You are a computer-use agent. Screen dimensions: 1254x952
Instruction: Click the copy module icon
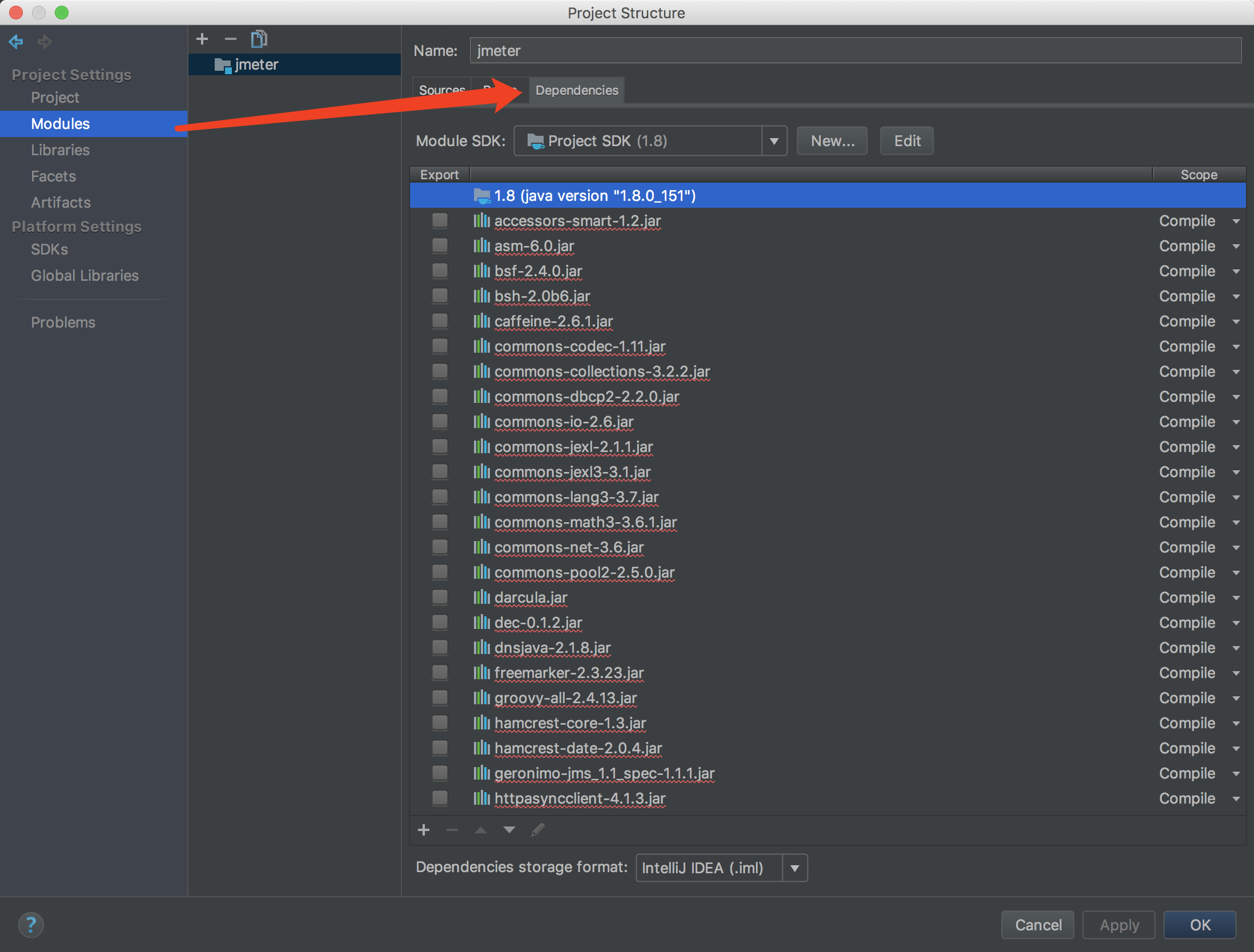pos(259,39)
